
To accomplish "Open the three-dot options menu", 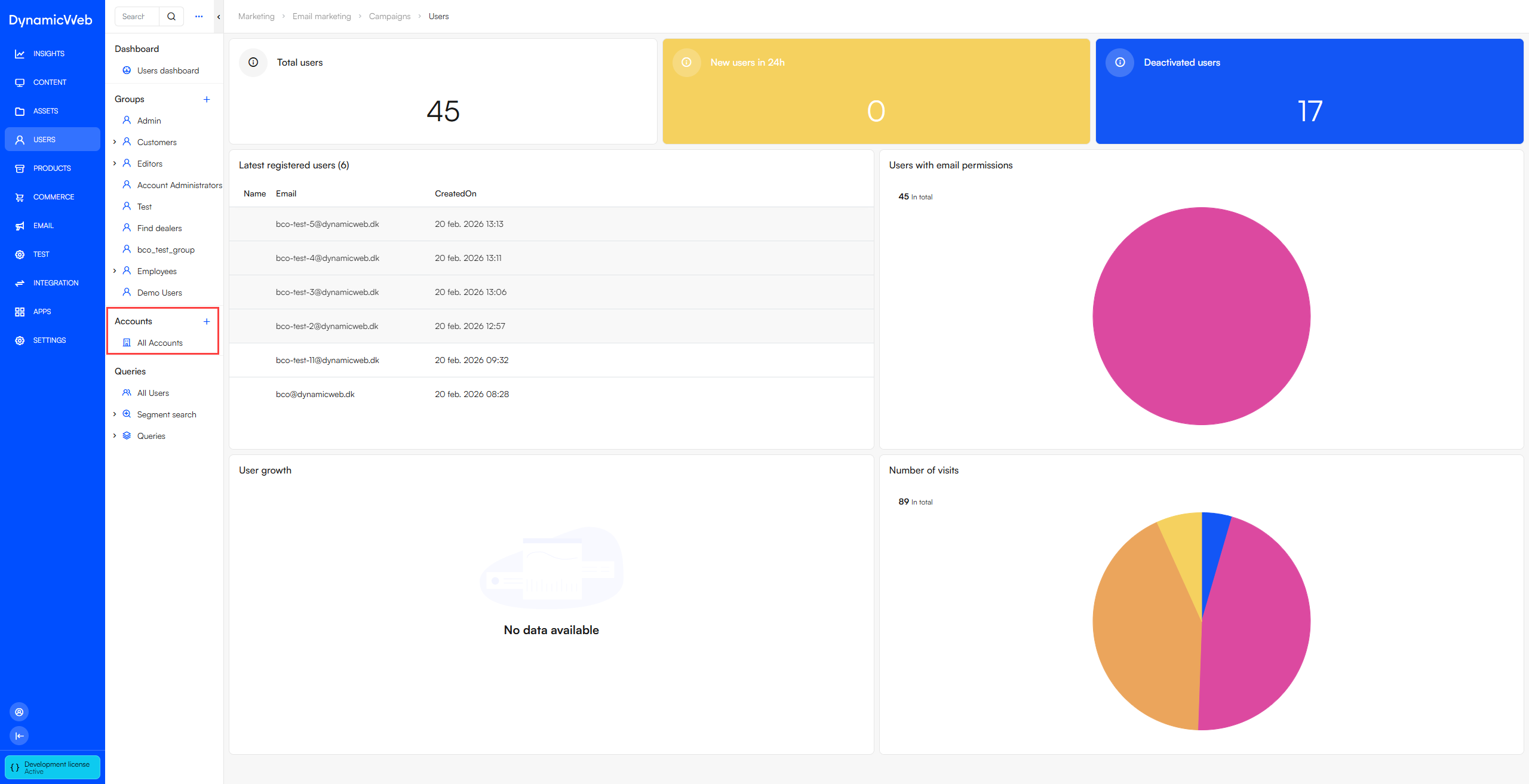I will (x=199, y=16).
